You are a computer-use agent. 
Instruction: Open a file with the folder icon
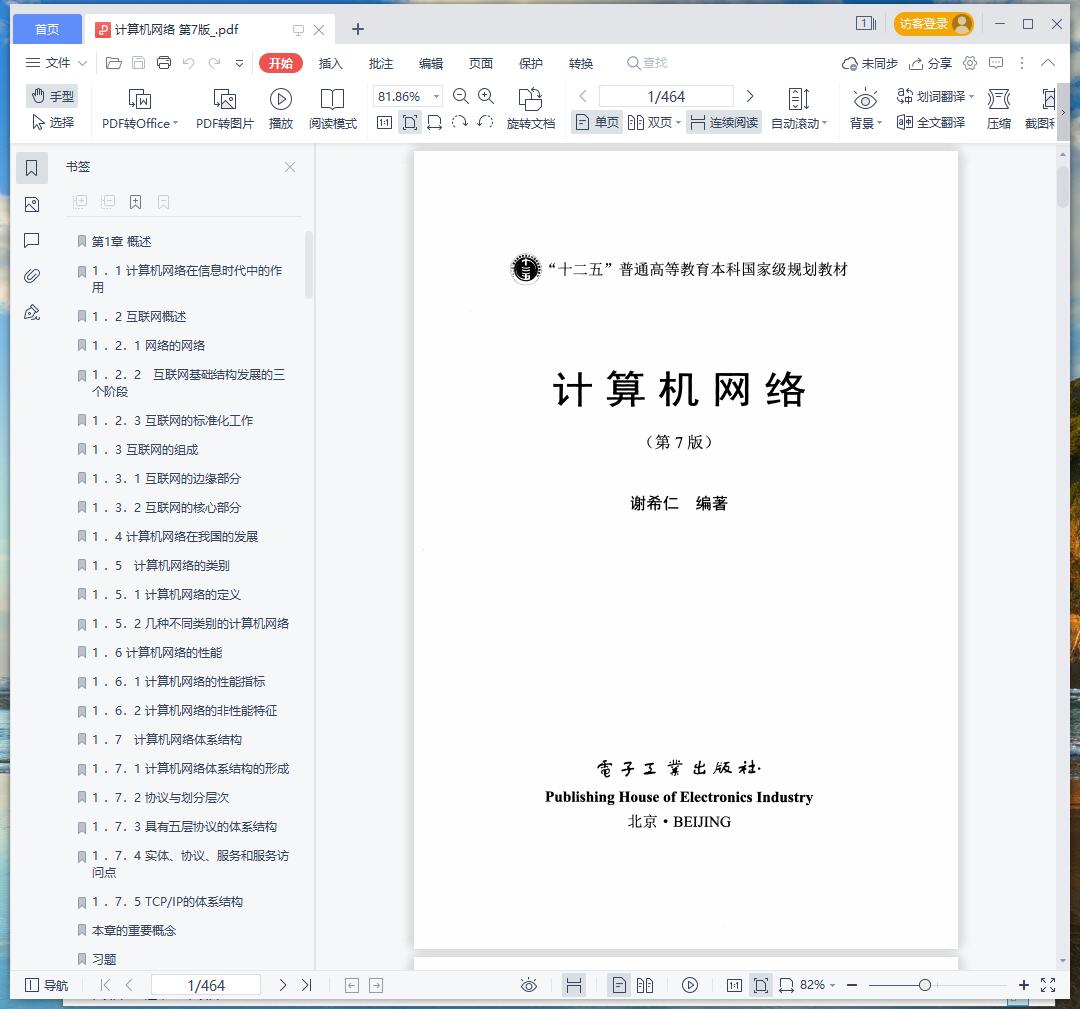pyautogui.click(x=114, y=63)
